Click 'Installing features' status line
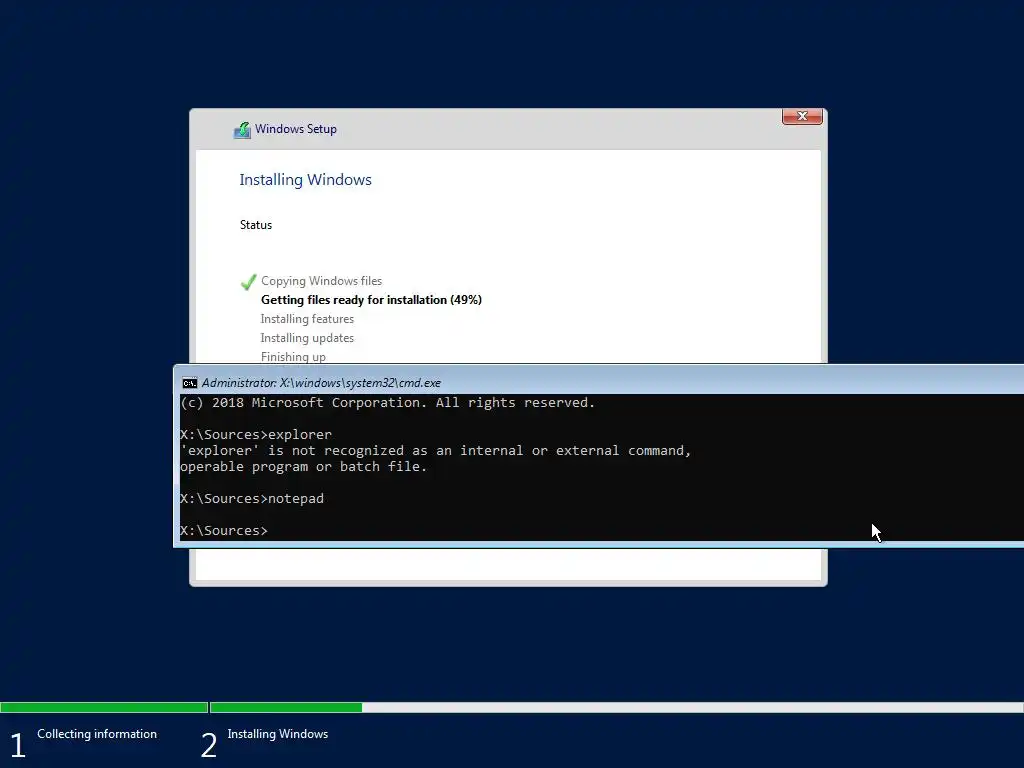 (307, 319)
